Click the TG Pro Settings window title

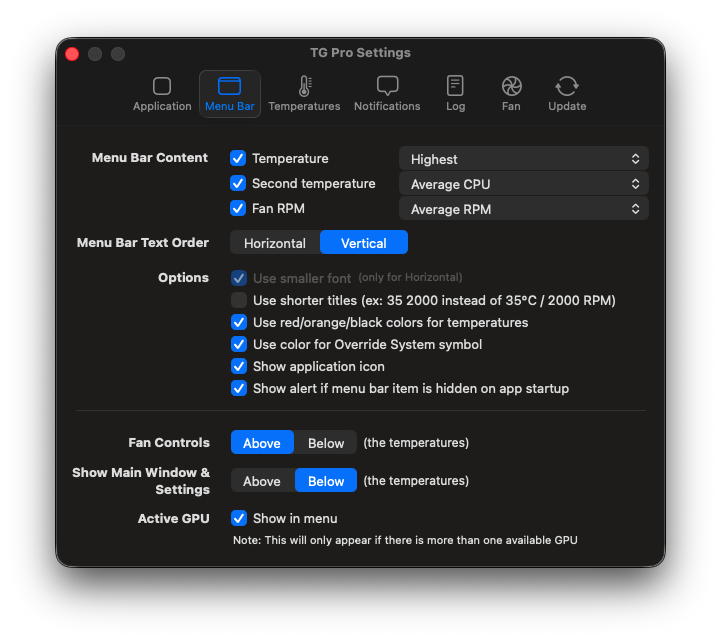tap(360, 52)
